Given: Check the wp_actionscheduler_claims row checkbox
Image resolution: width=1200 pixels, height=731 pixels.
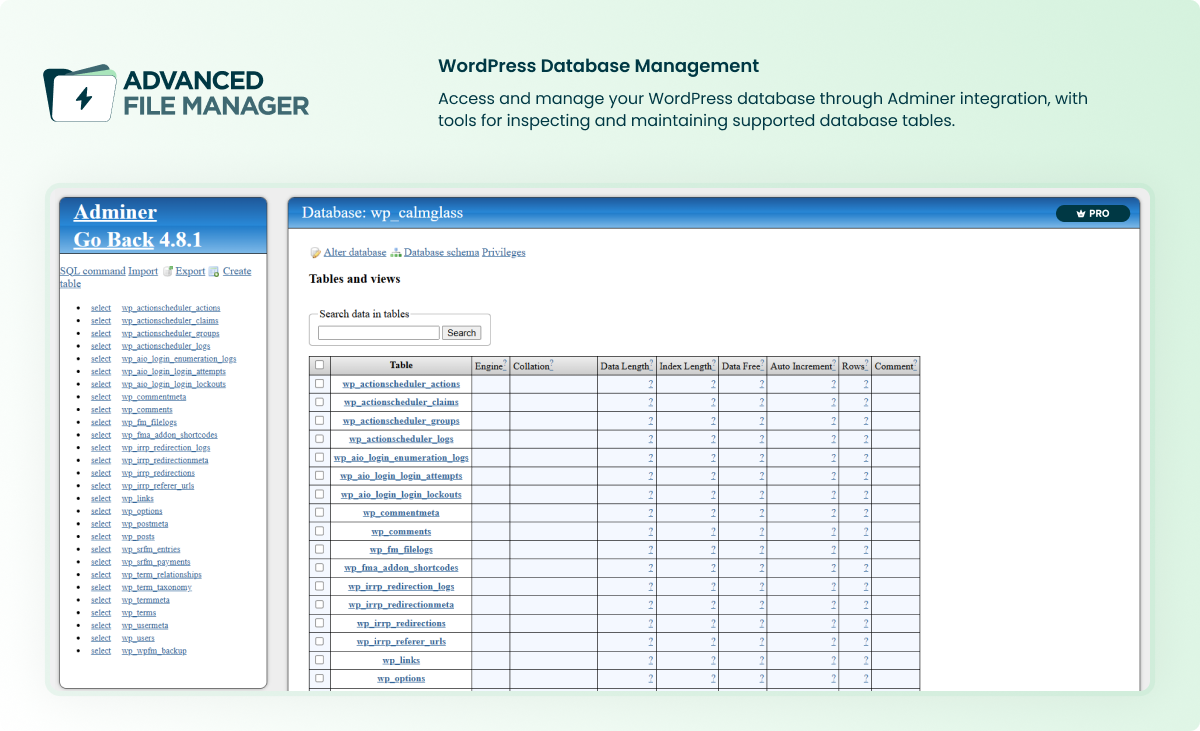Looking at the screenshot, I should point(320,402).
